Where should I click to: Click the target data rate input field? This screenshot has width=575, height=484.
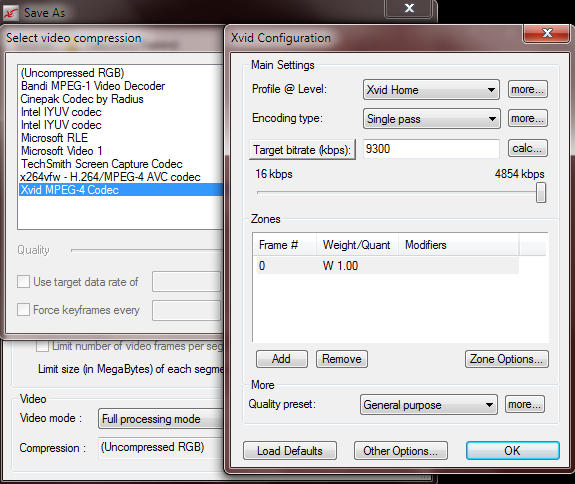coord(186,282)
